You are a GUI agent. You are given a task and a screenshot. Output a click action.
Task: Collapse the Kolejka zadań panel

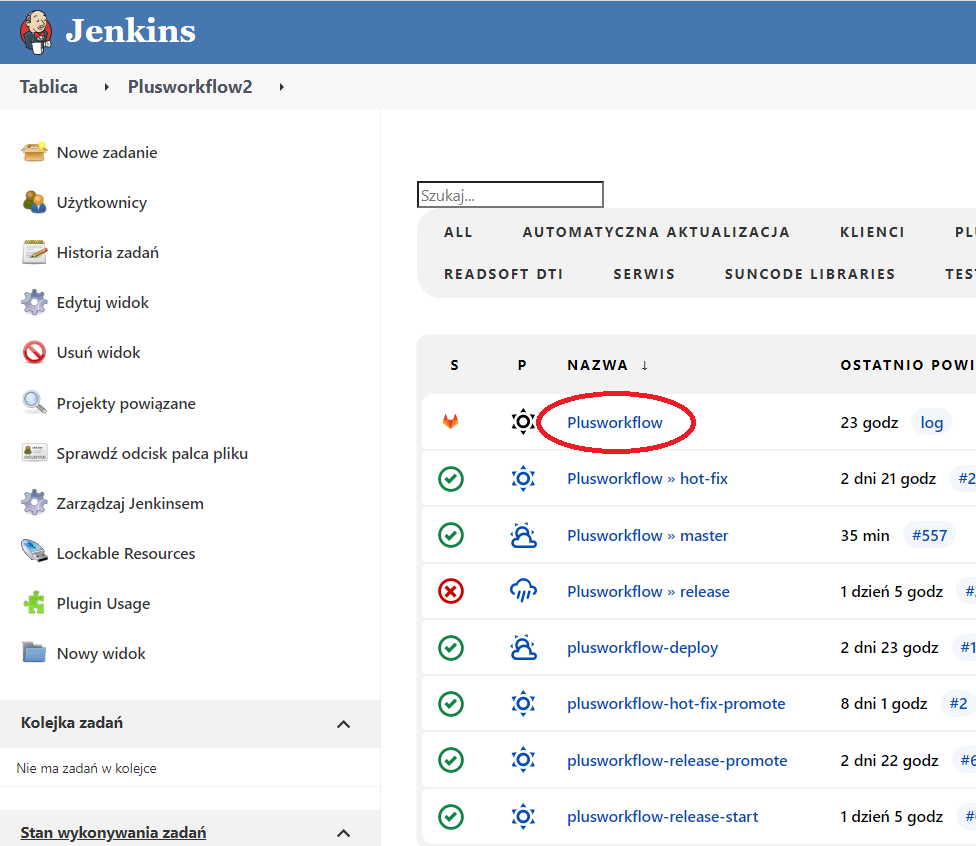(x=343, y=723)
